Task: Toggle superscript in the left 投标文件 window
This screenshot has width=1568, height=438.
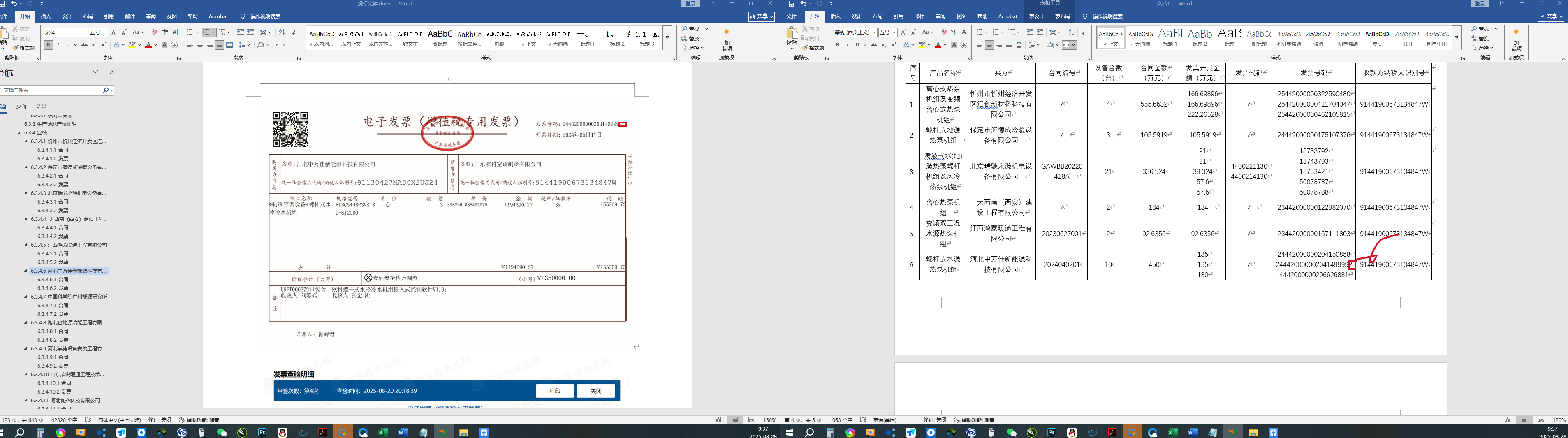Action: click(x=104, y=45)
